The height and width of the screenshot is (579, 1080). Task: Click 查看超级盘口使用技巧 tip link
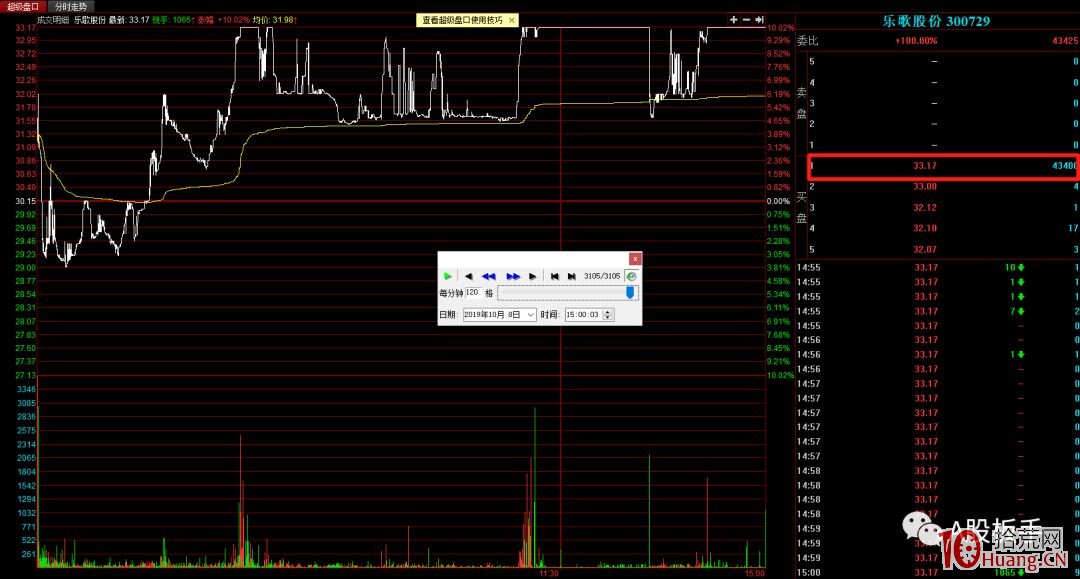(462, 20)
